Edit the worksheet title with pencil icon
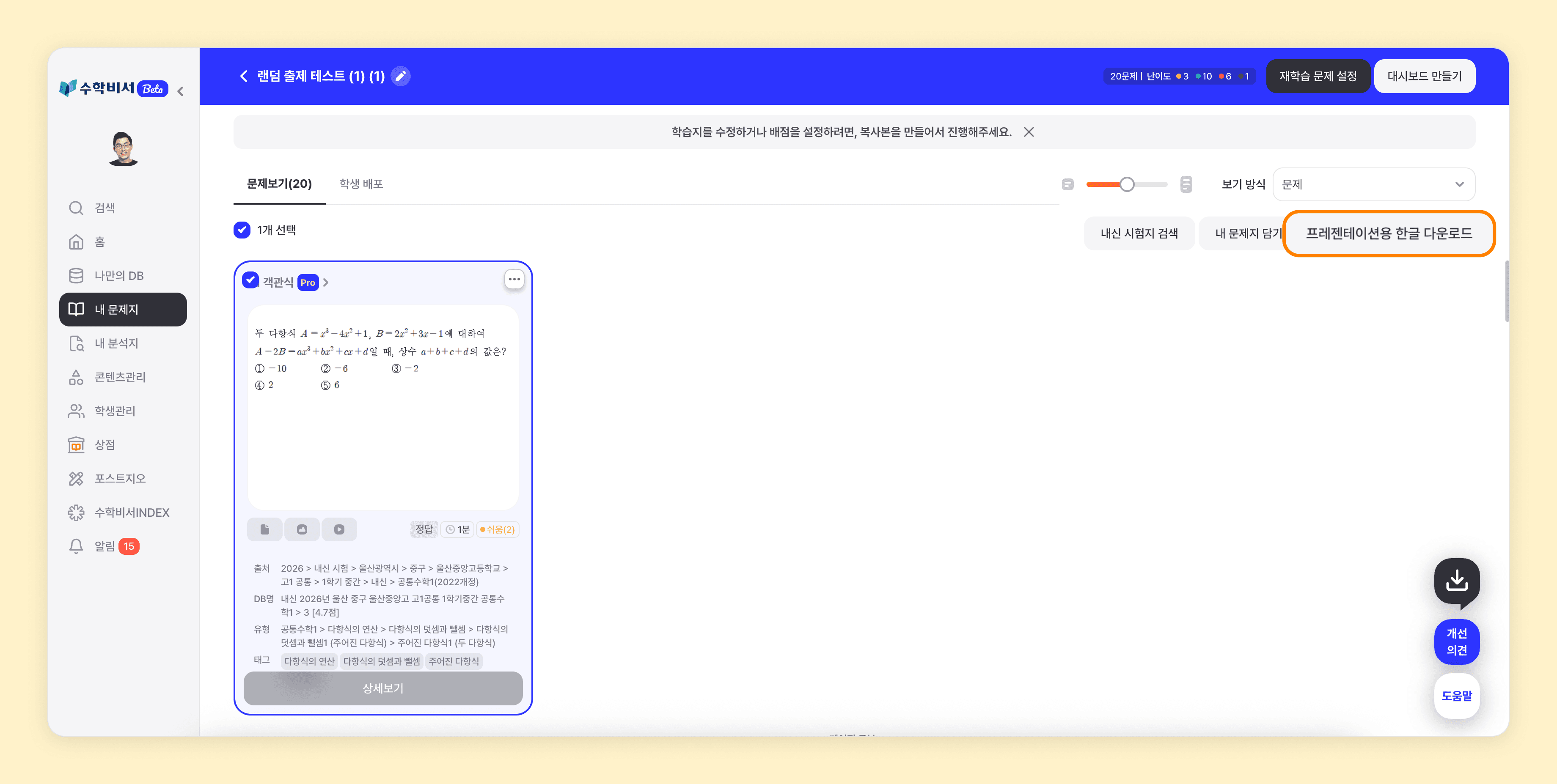1557x784 pixels. [400, 76]
